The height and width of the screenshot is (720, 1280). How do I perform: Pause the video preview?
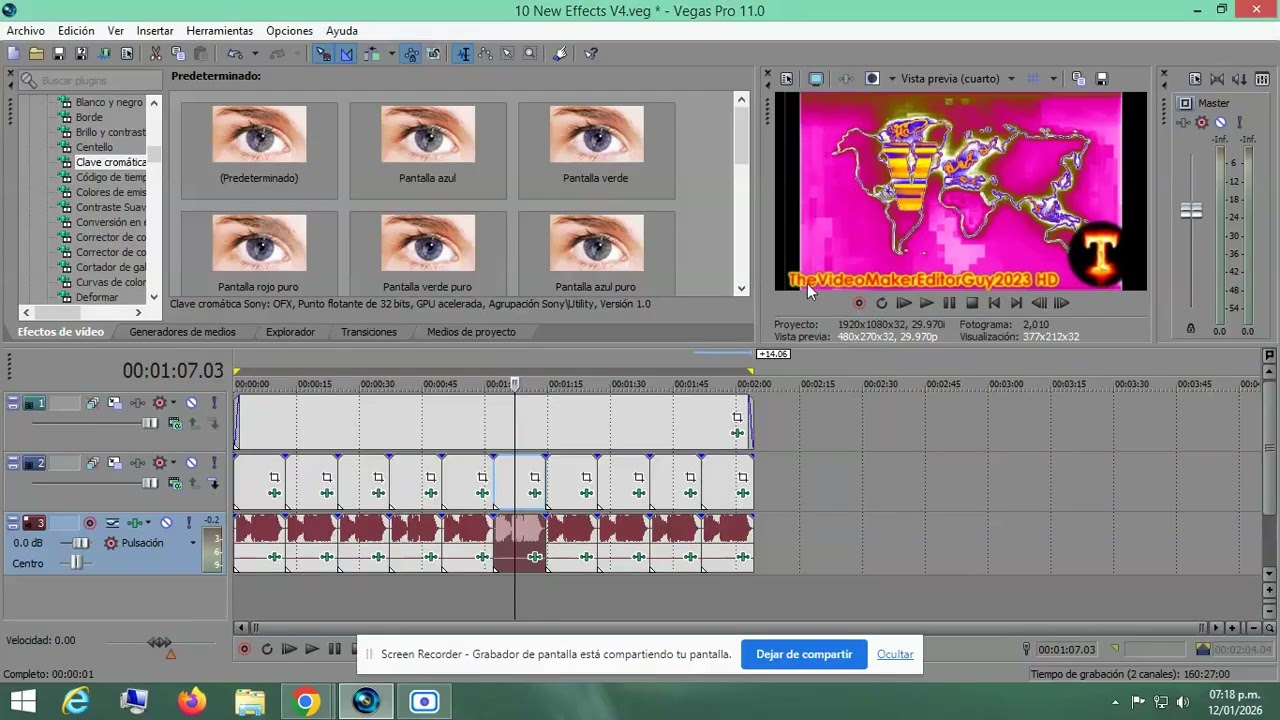point(949,303)
